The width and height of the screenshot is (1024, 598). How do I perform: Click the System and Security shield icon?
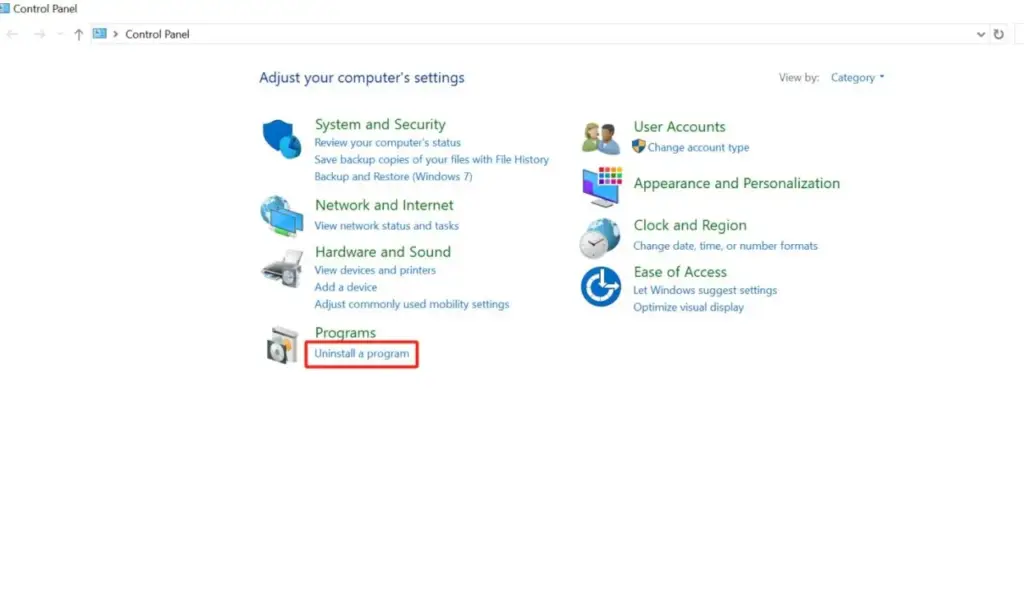click(281, 139)
